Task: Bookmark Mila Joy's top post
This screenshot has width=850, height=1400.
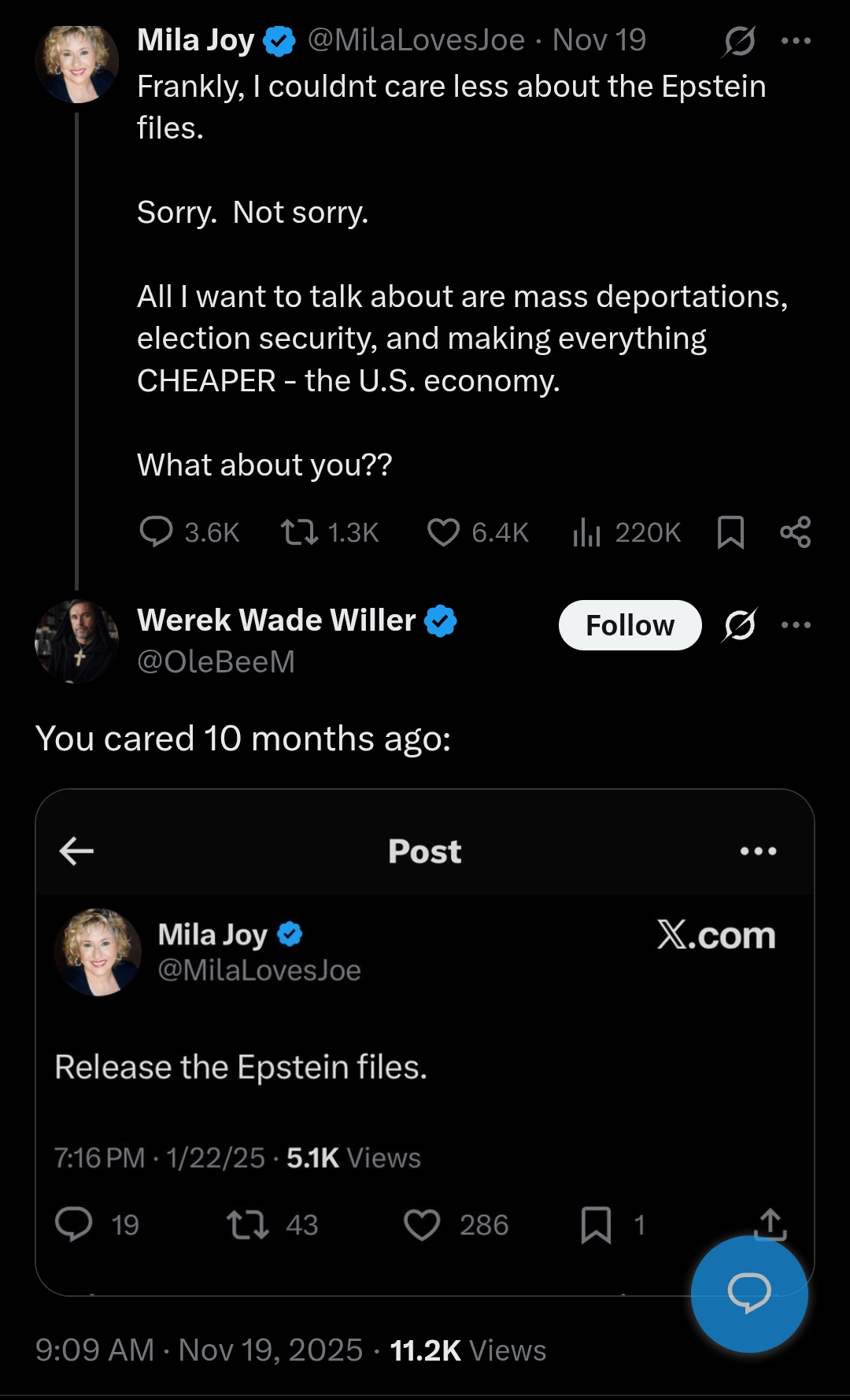Action: tap(730, 532)
